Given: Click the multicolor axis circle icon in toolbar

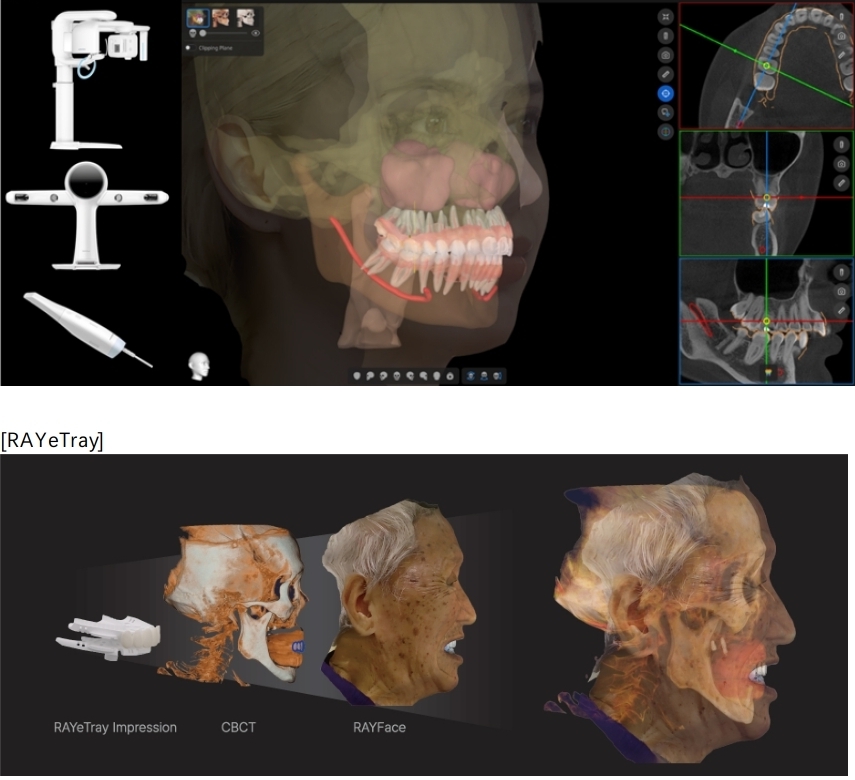Looking at the screenshot, I should coord(665,131).
